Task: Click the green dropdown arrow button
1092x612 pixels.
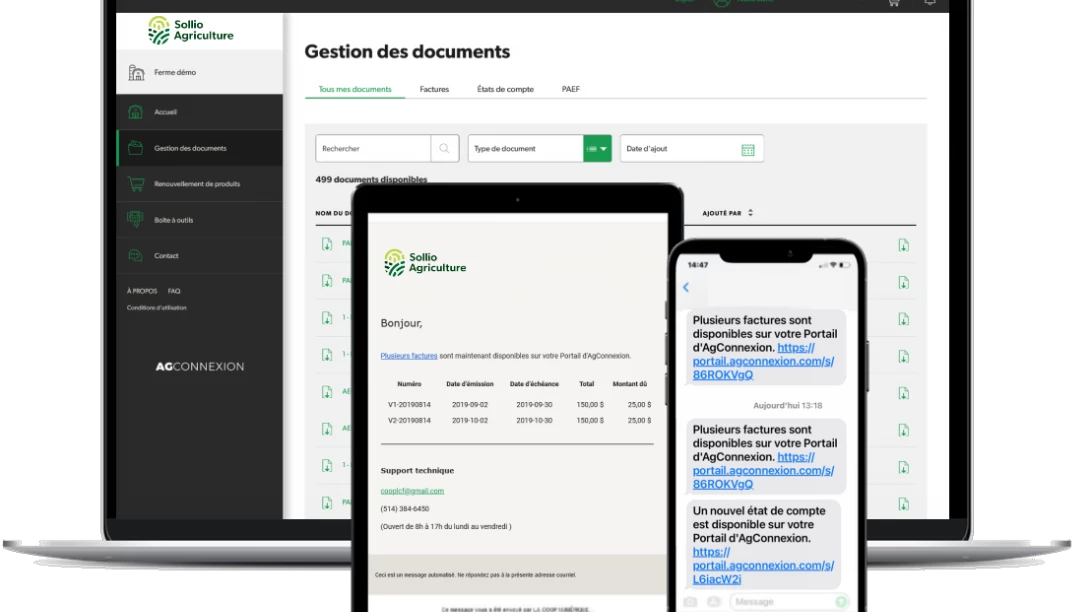Action: coord(597,148)
